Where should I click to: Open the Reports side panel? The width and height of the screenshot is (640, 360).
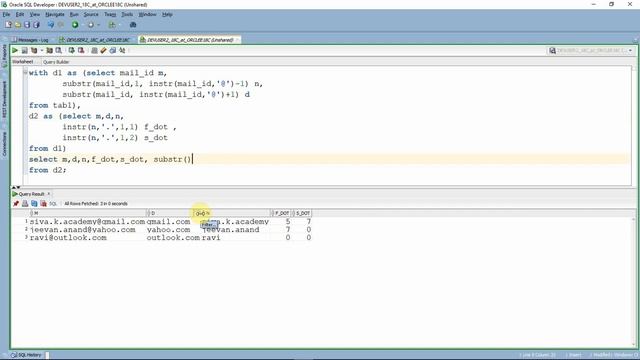pos(4,56)
